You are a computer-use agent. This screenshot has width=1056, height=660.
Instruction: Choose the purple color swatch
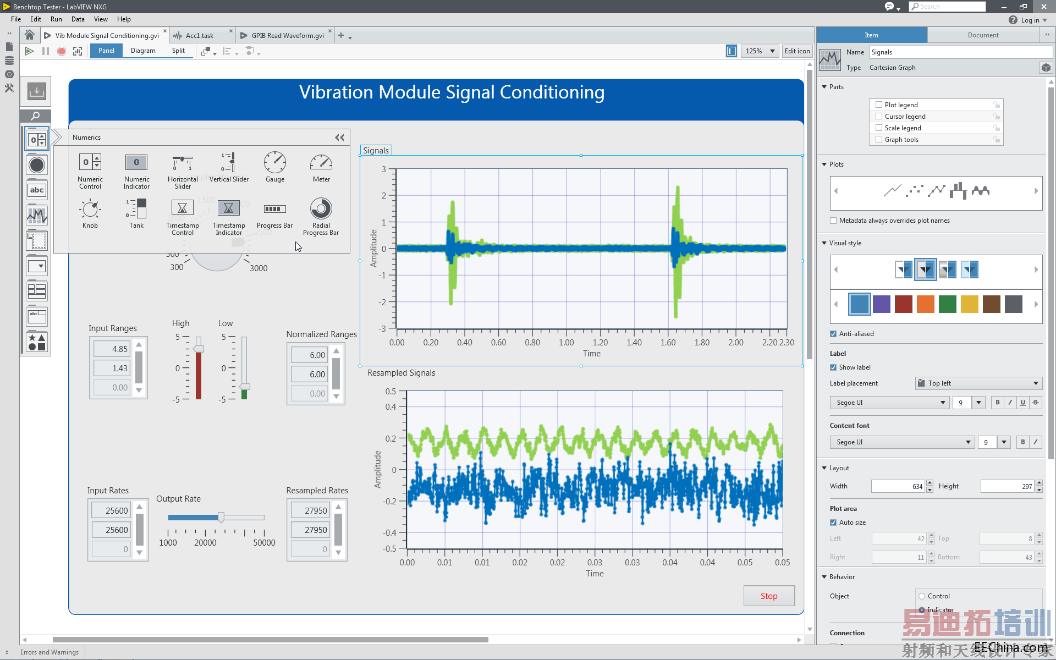click(x=882, y=303)
